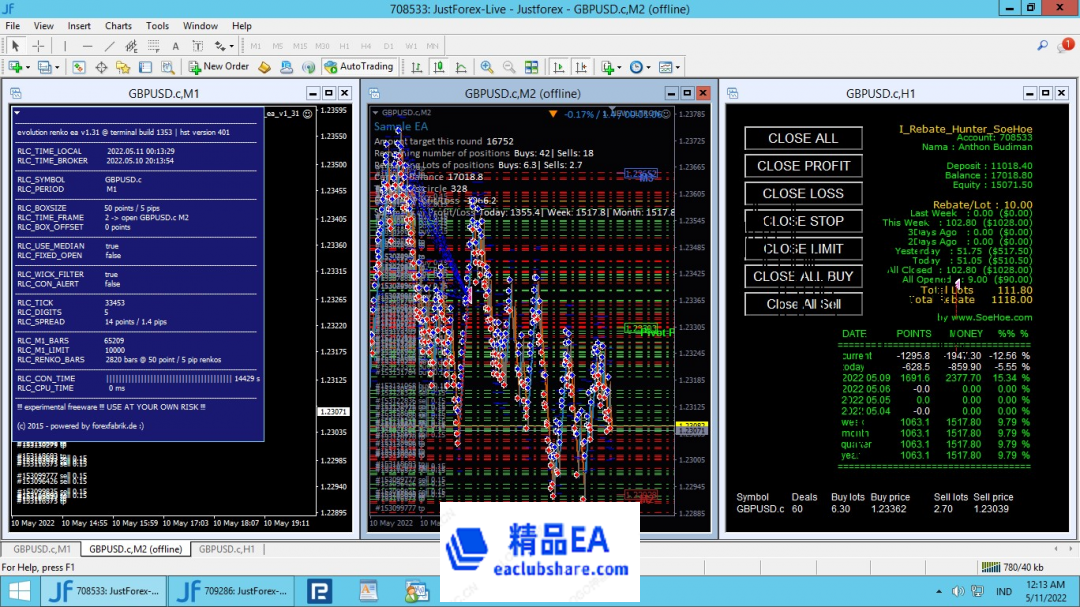
Task: Click the search magnifier icon at top right
Action: click(1042, 46)
